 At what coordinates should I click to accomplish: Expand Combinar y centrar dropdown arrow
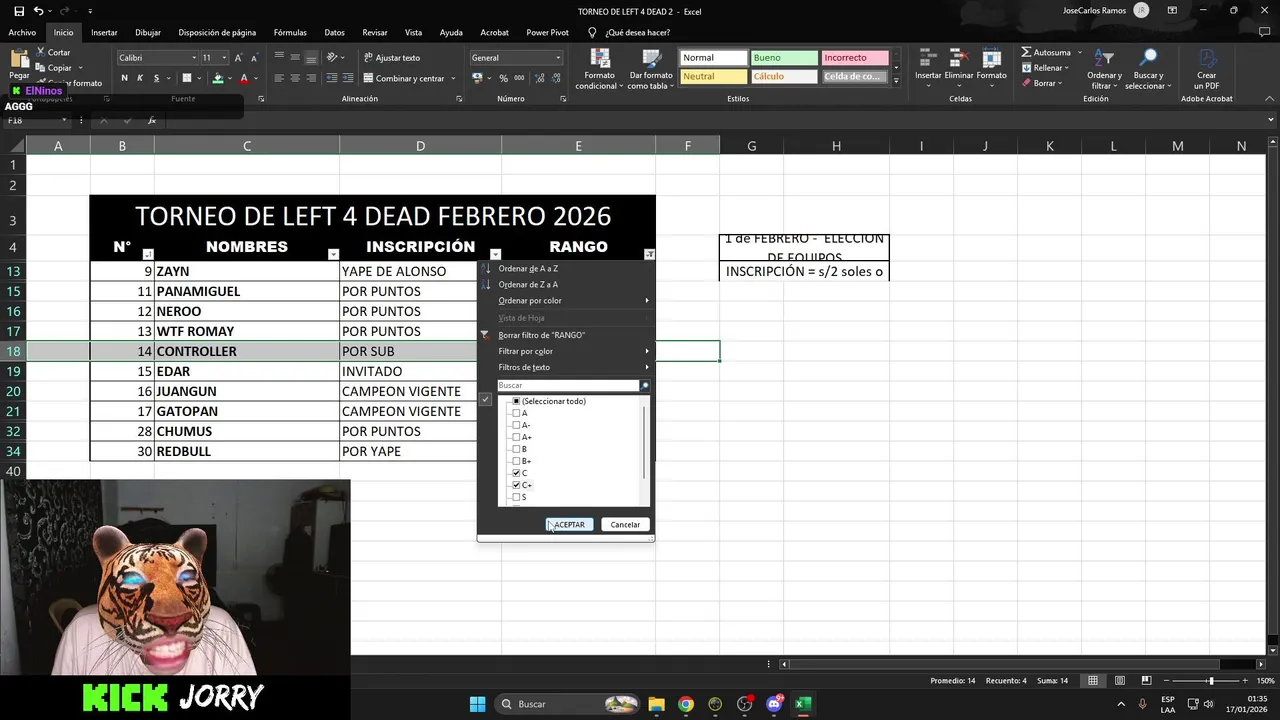(x=451, y=78)
